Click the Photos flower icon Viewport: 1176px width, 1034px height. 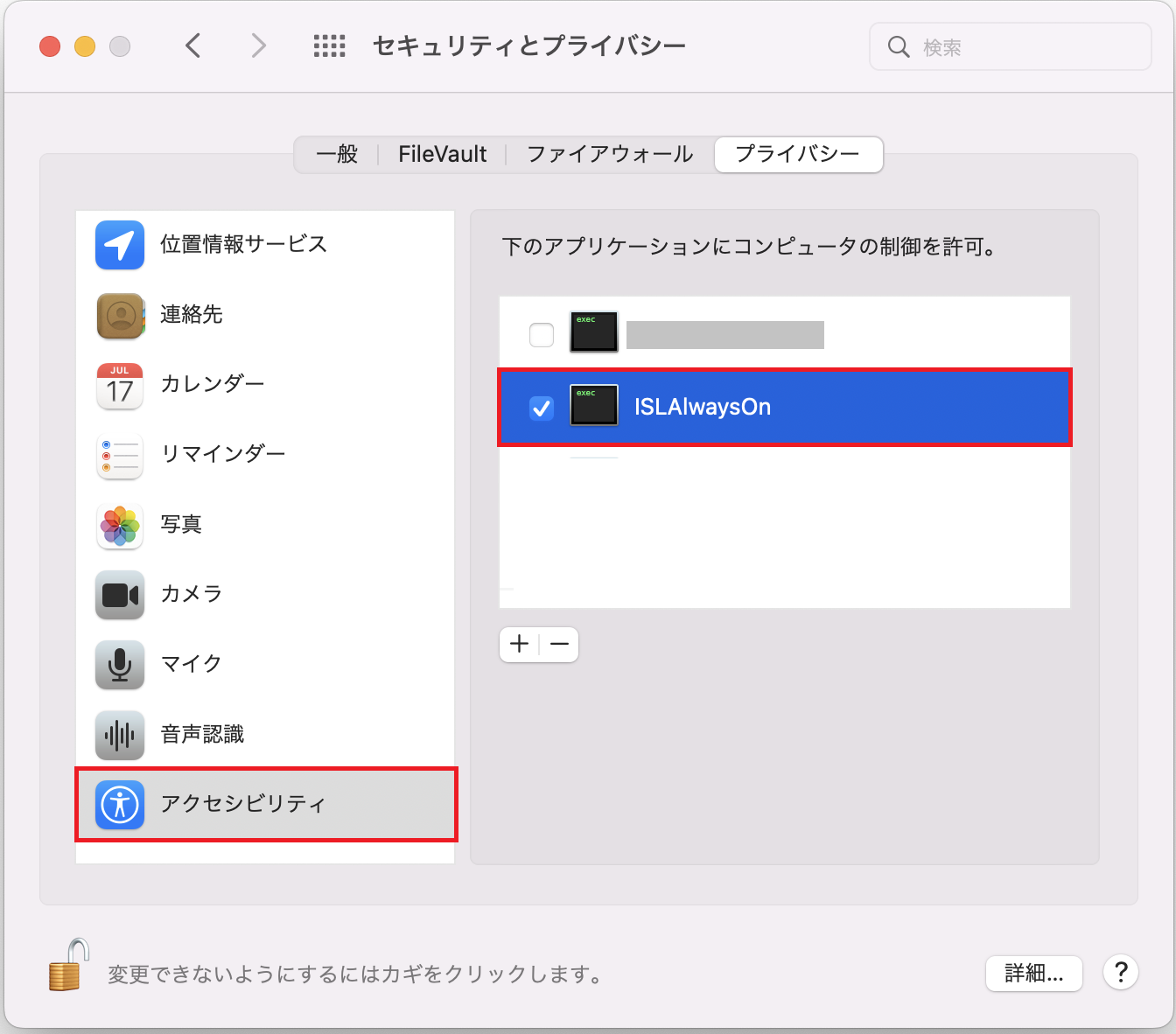point(120,525)
